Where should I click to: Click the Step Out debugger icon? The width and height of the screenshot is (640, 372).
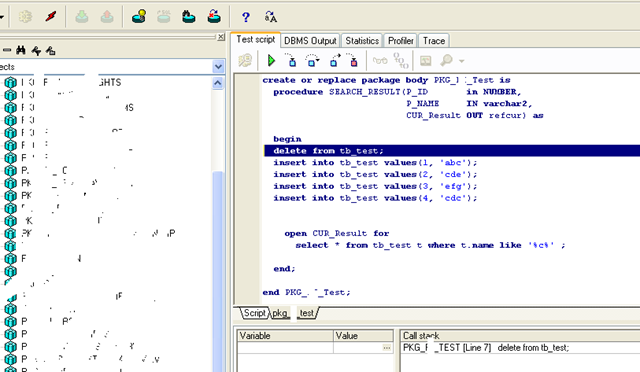[335, 60]
